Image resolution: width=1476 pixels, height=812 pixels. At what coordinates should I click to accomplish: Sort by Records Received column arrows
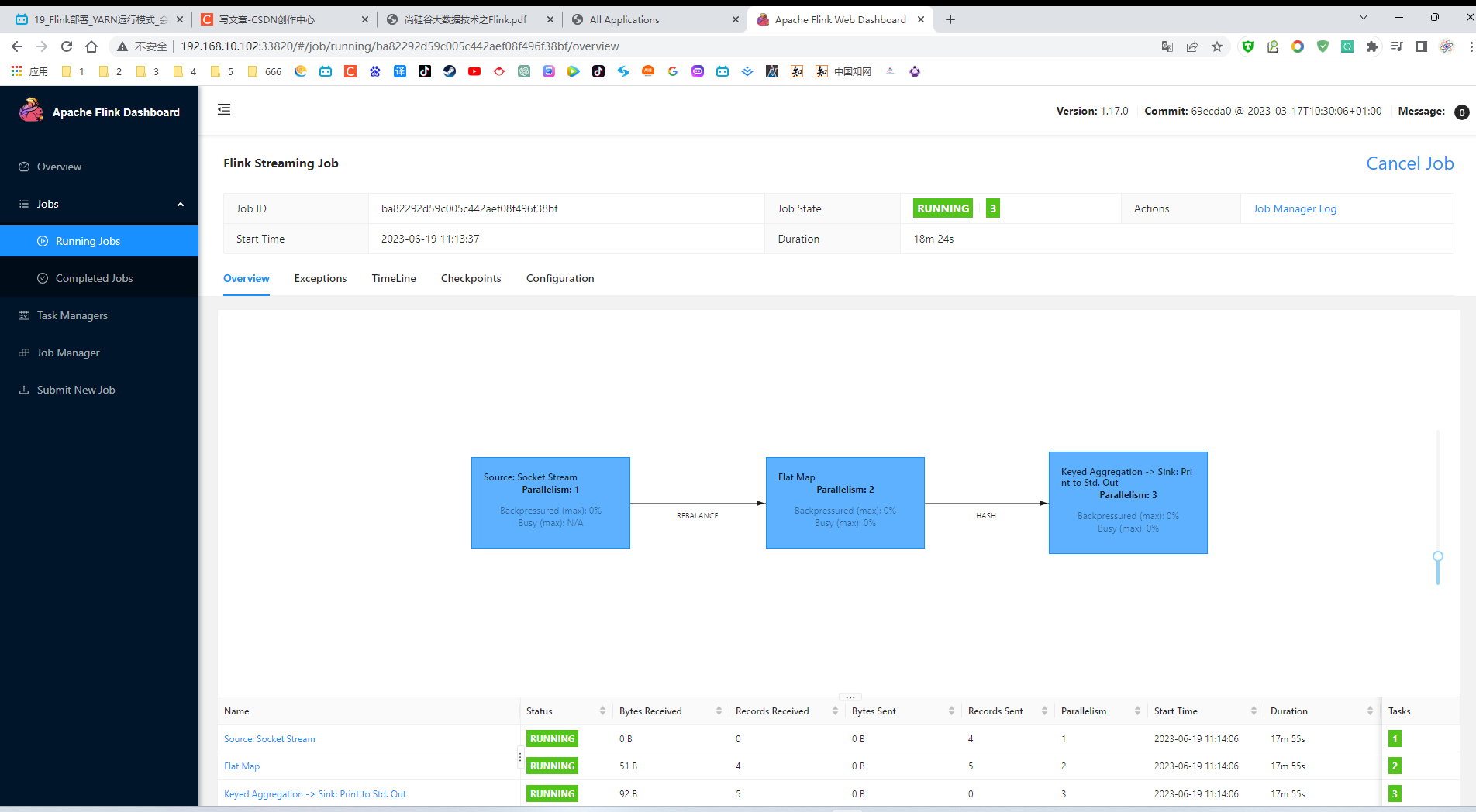[x=835, y=711]
